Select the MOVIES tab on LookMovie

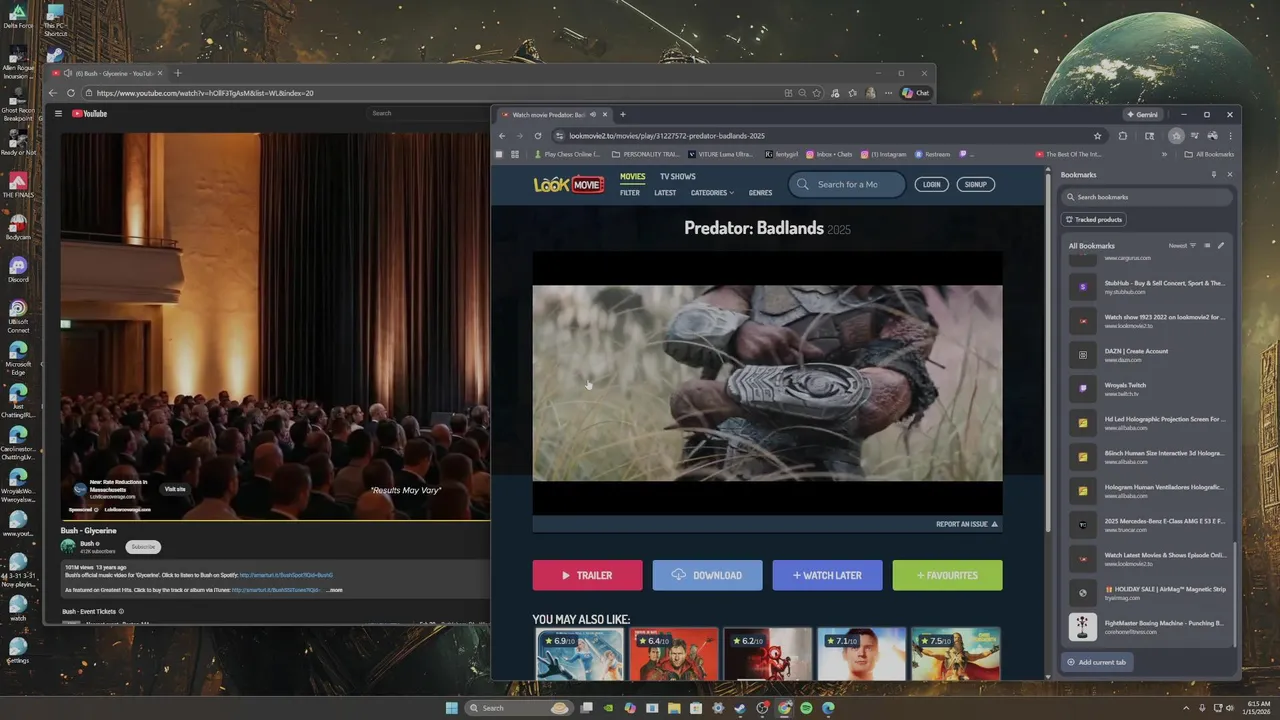[632, 177]
